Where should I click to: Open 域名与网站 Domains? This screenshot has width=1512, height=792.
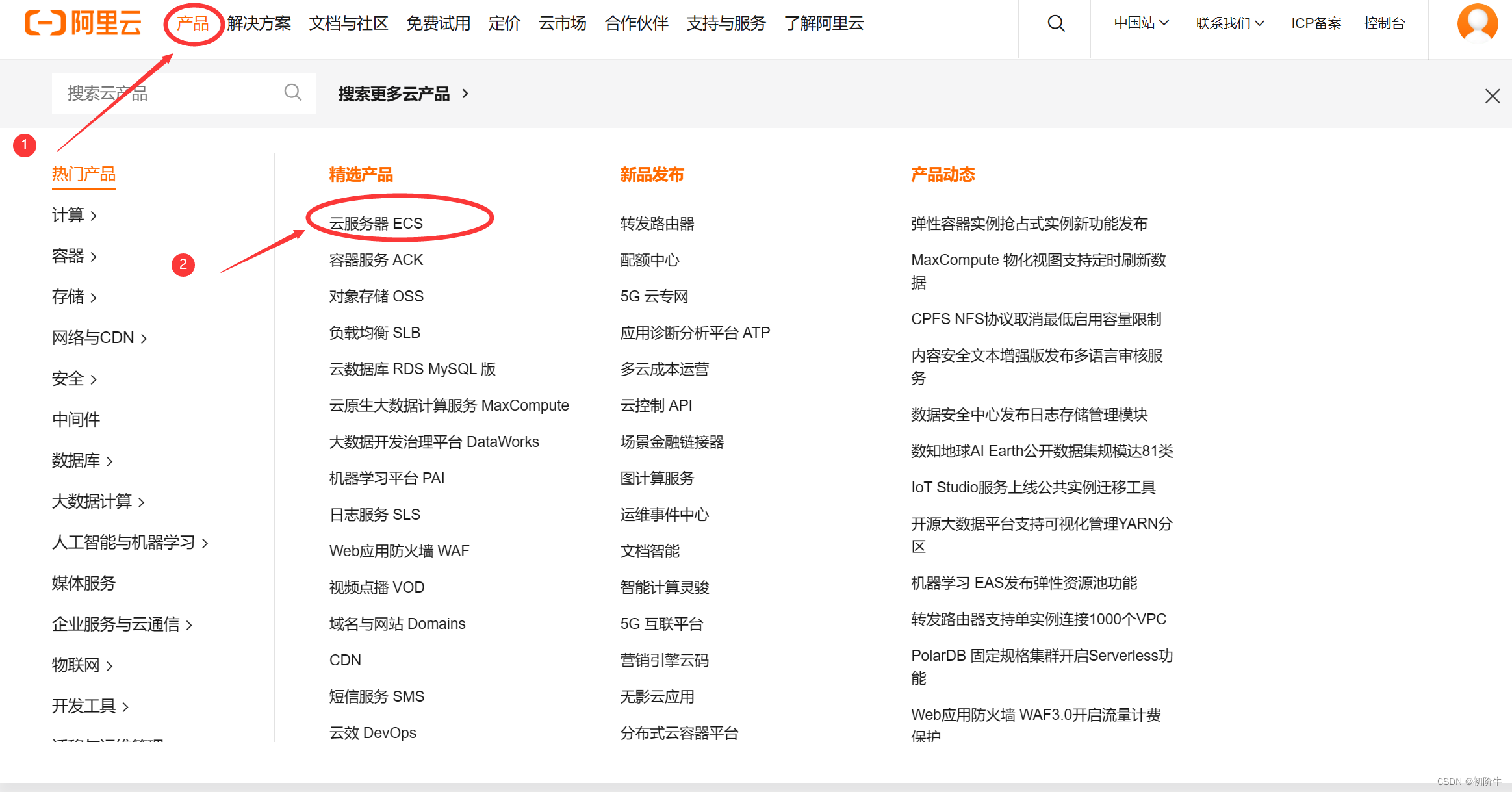pos(398,624)
